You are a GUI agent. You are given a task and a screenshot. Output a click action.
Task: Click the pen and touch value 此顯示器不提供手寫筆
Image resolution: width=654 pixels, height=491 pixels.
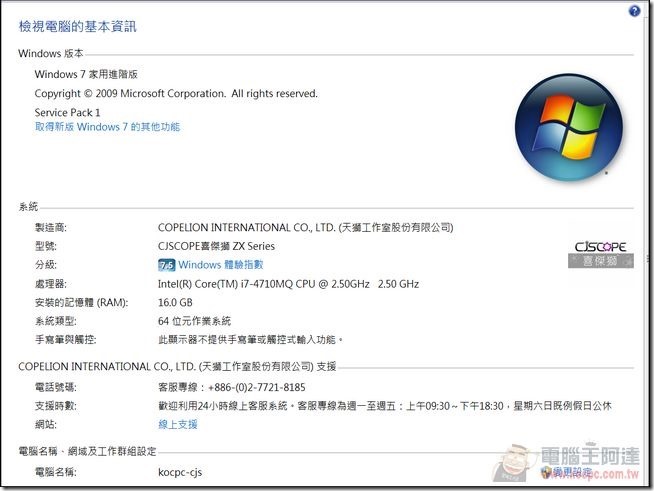coord(250,340)
